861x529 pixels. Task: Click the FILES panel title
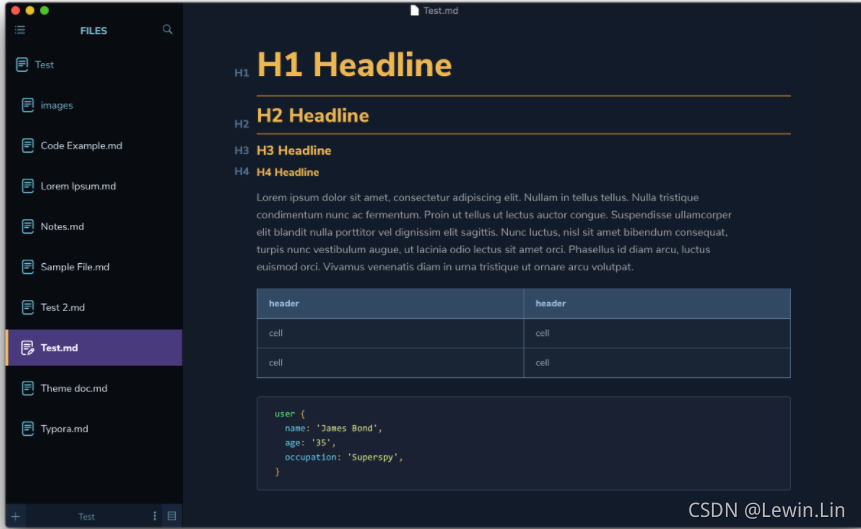pyautogui.click(x=93, y=31)
